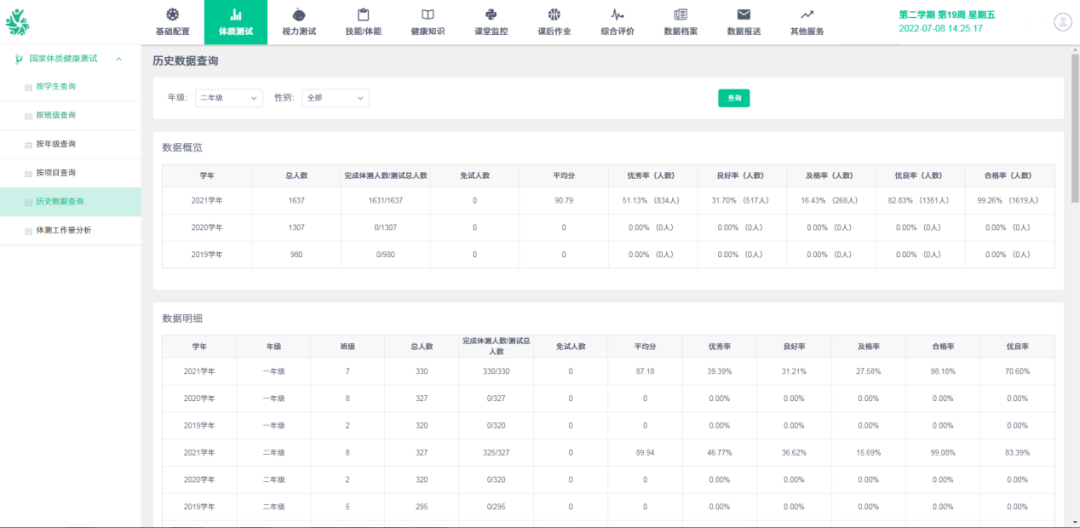This screenshot has width=1080, height=528.
Task: Select the 体质测试 bar chart icon
Action: click(236, 14)
